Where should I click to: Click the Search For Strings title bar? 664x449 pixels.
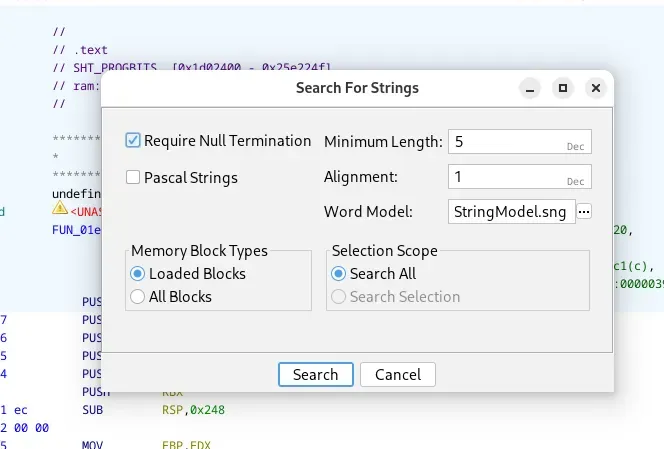pyautogui.click(x=357, y=88)
